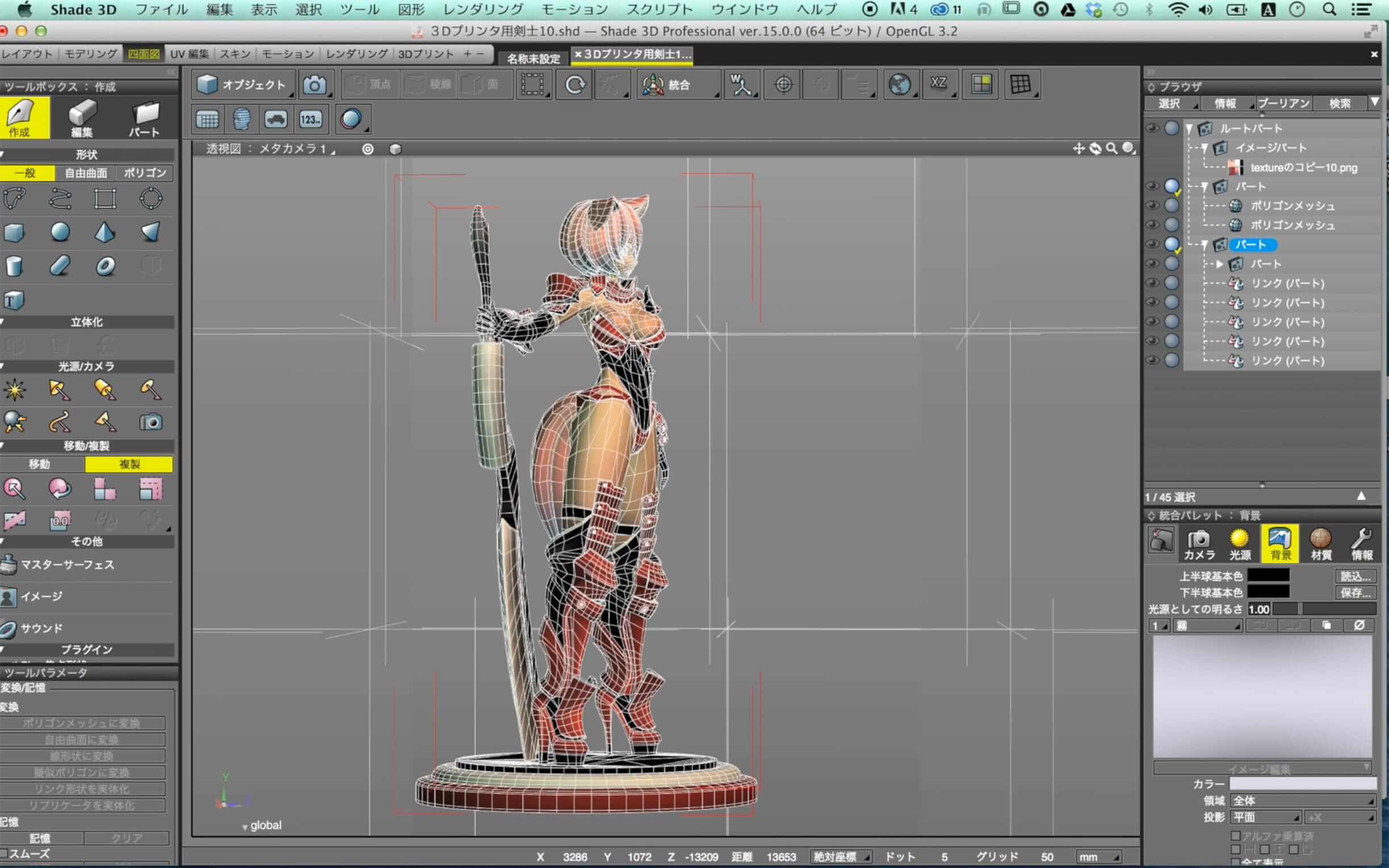Screen dimensions: 1389x868
Task: Click the text object tool icon
Action: (x=13, y=300)
